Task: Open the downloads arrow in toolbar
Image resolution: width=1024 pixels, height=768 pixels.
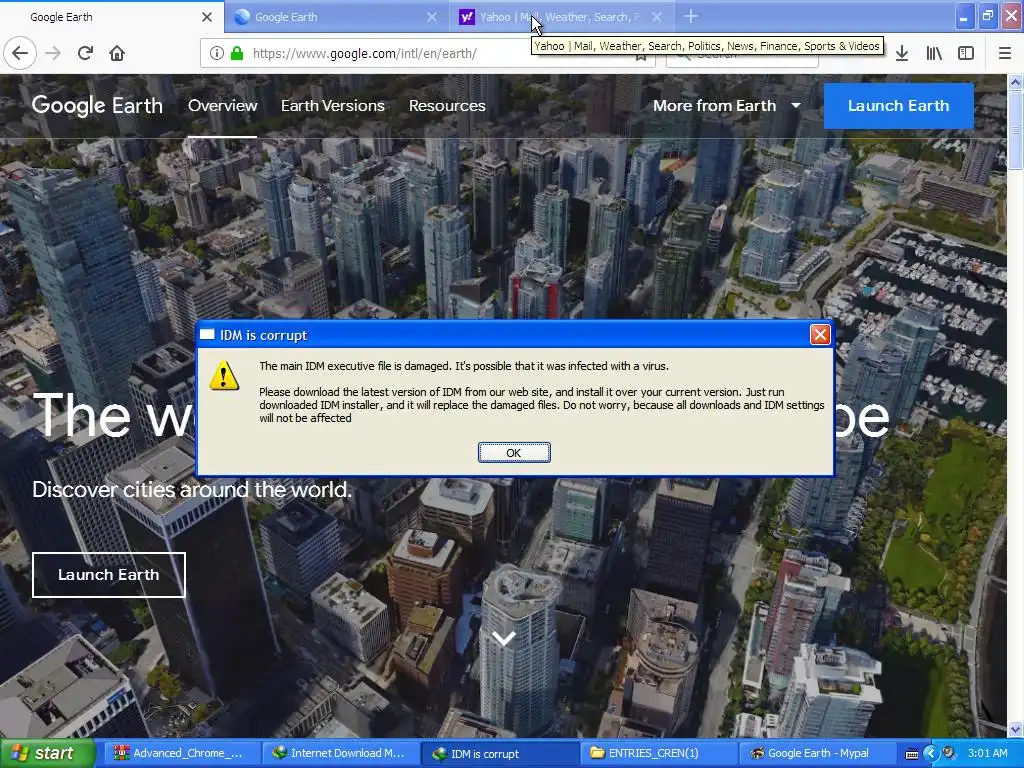Action: point(902,54)
